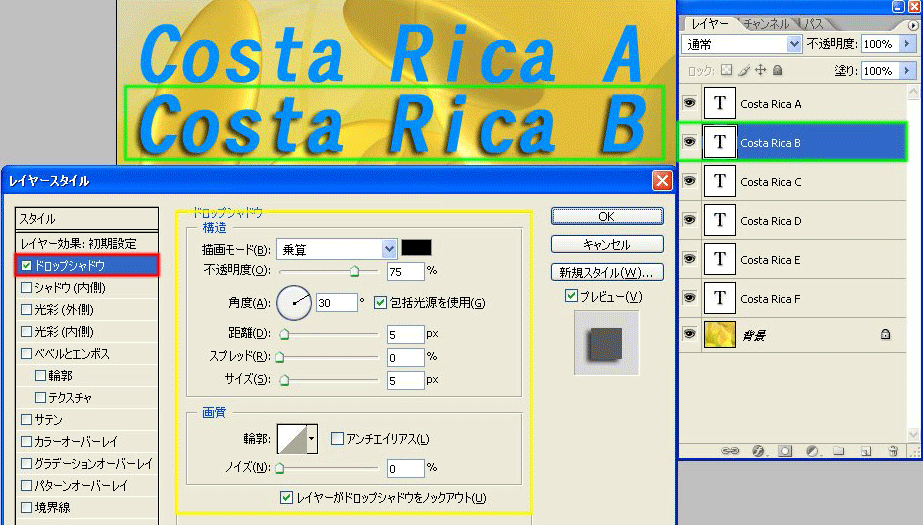The image size is (923, 525).
Task: Hide the Costa Rica A layer
Action: [689, 103]
